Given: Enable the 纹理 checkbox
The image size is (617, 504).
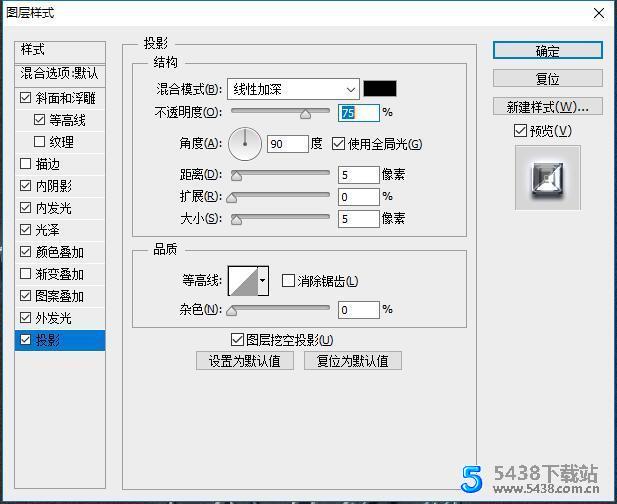Looking at the screenshot, I should pos(39,142).
